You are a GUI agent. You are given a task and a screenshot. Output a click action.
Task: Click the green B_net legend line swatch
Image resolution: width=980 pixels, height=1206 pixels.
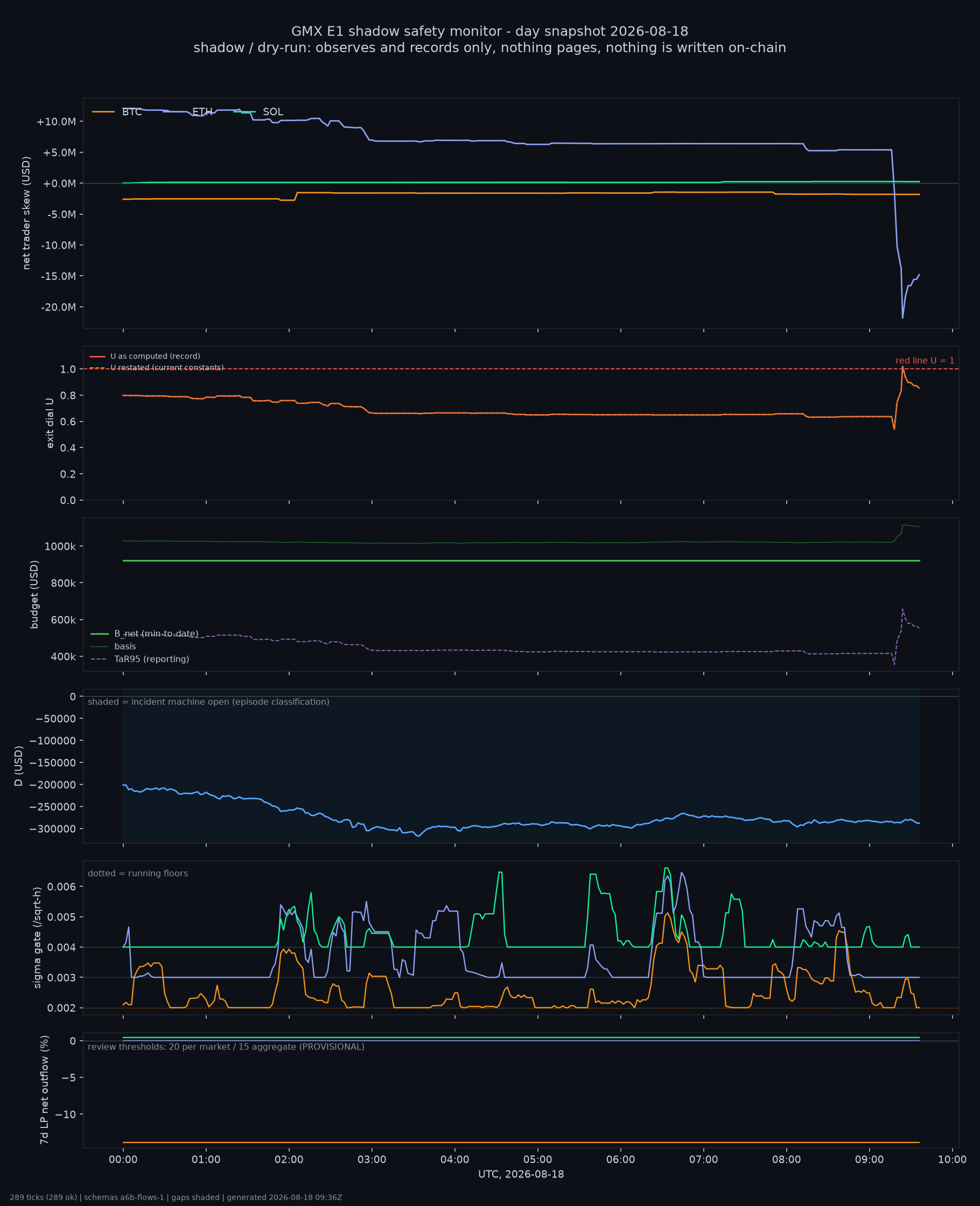(x=100, y=634)
